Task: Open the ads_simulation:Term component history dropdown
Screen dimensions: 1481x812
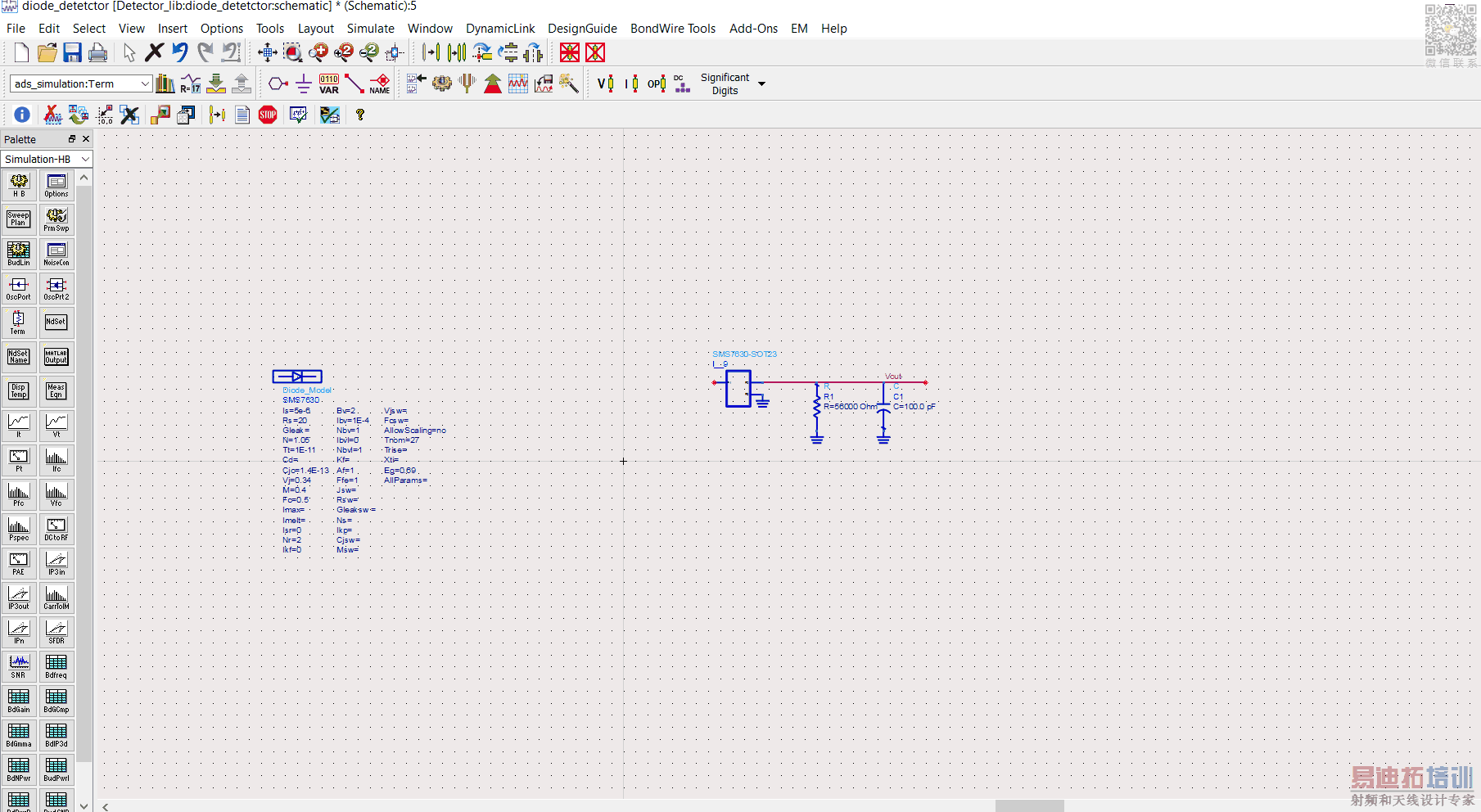Action: coord(145,83)
